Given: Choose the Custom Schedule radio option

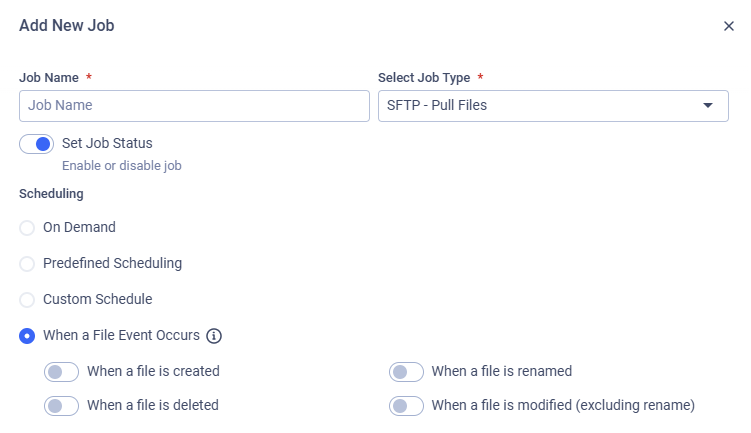Looking at the screenshot, I should pyautogui.click(x=27, y=299).
